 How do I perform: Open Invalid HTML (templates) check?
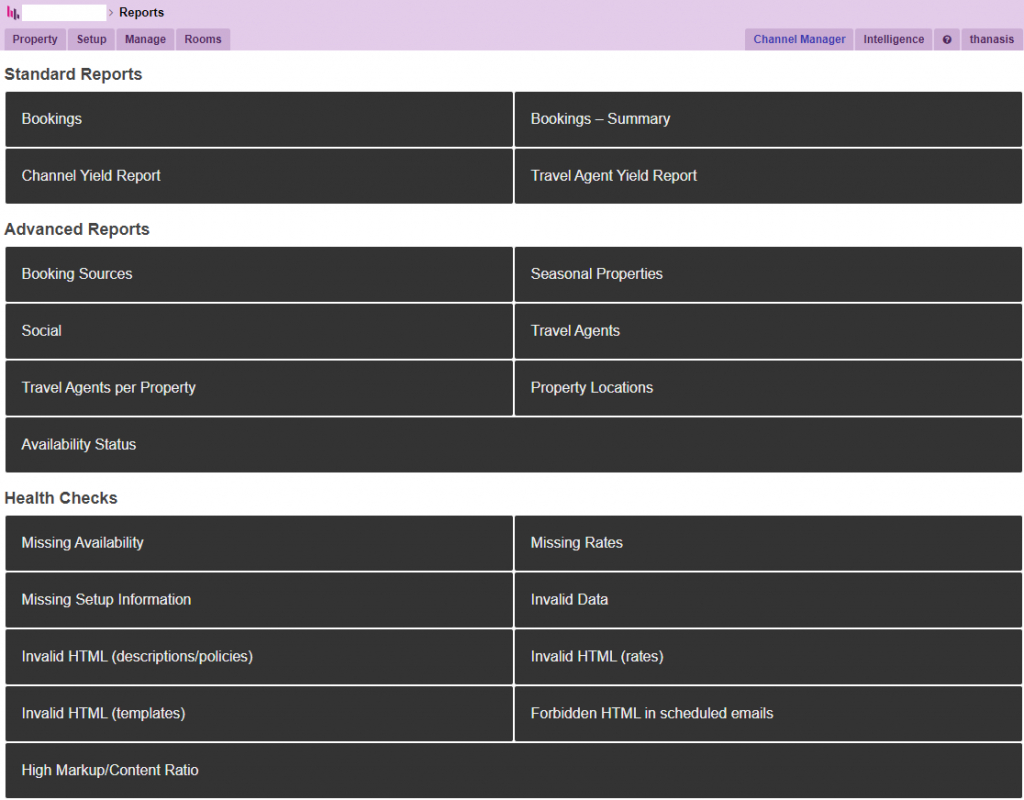point(259,714)
